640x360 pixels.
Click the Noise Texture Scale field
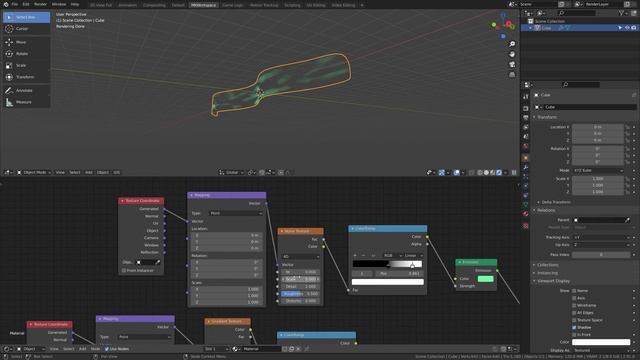(300, 279)
